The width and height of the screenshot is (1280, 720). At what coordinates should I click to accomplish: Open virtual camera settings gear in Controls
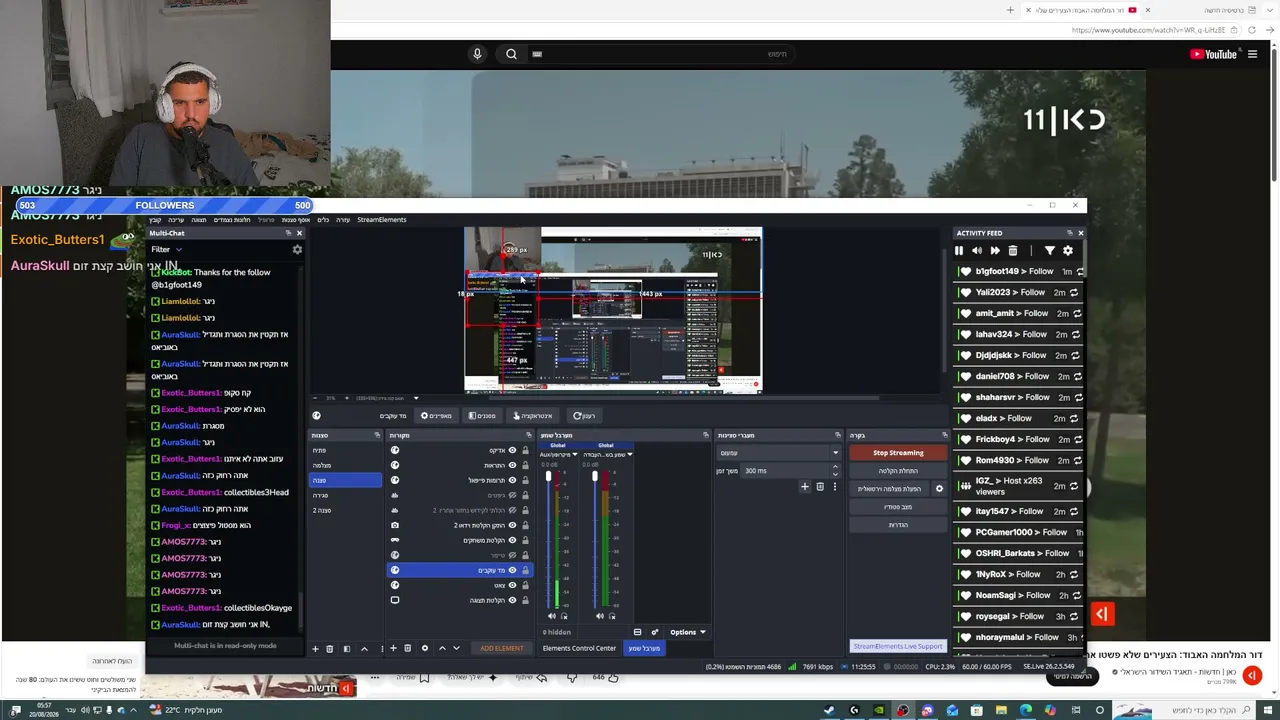[939, 489]
